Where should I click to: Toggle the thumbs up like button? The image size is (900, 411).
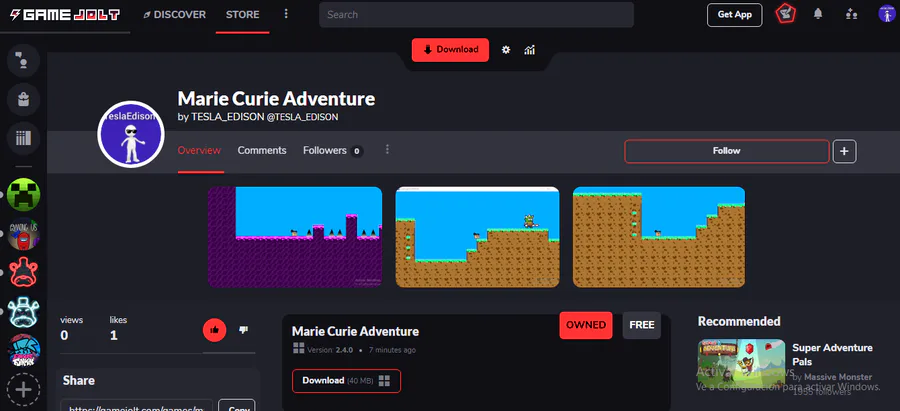click(x=215, y=330)
